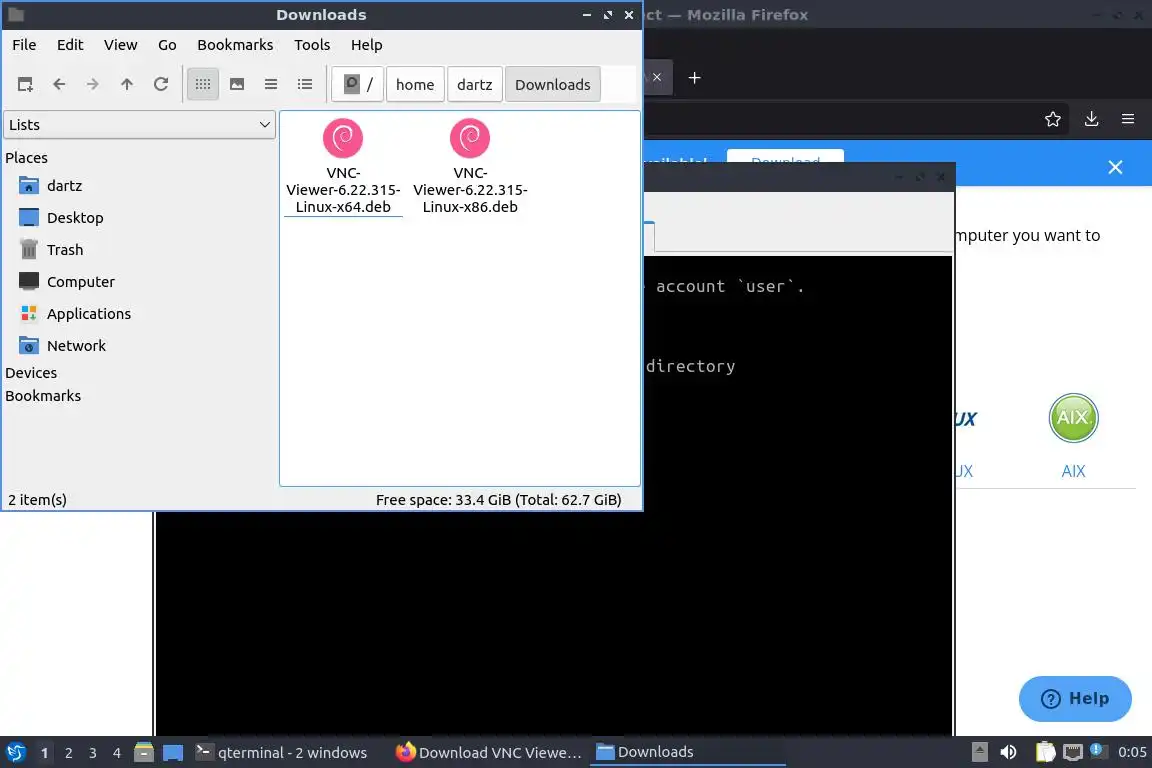This screenshot has width=1152, height=768.
Task: Bookmark page with Firefox star icon
Action: pyautogui.click(x=1053, y=119)
